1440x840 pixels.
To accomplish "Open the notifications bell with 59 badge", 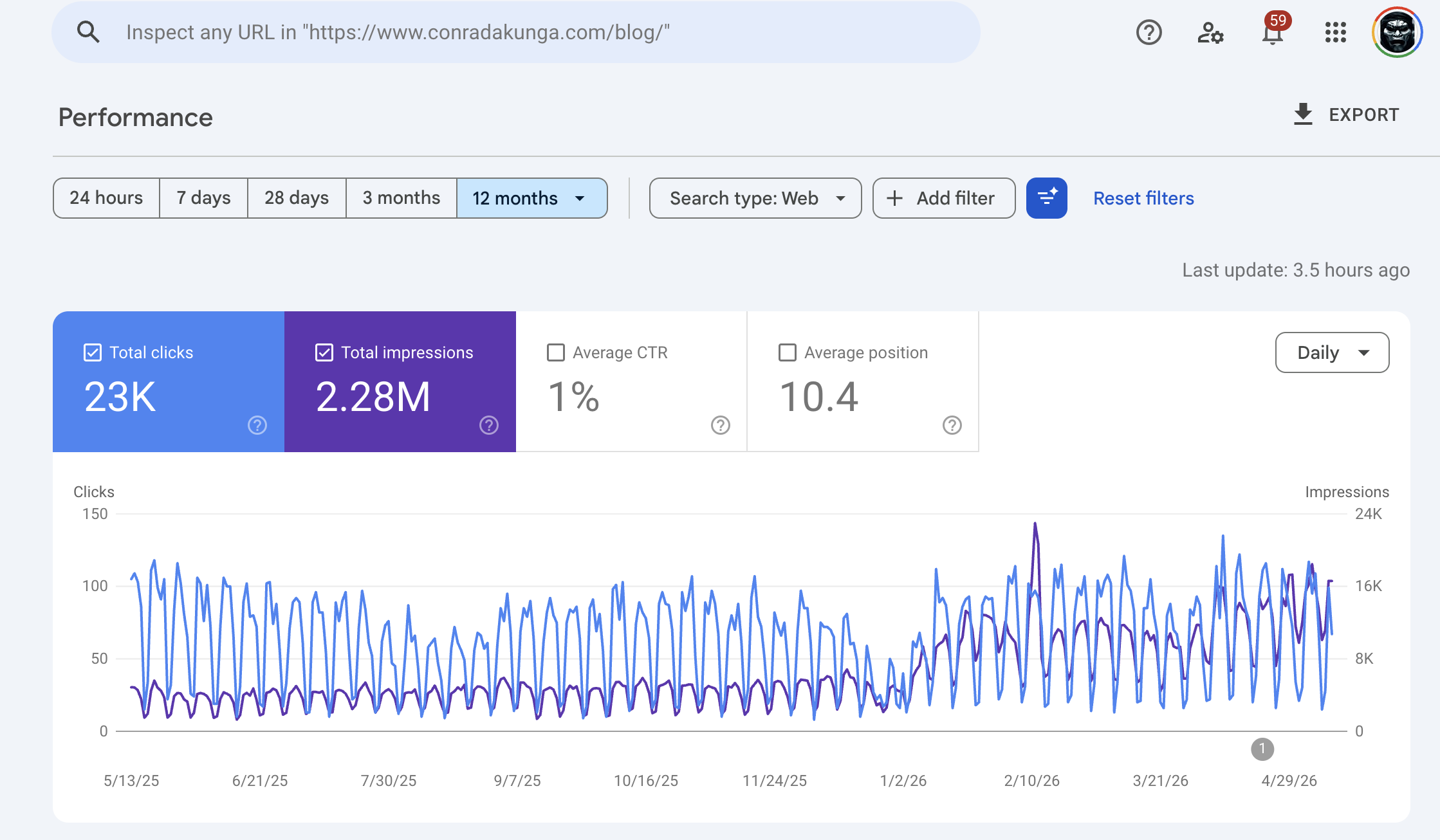I will pos(1273,30).
